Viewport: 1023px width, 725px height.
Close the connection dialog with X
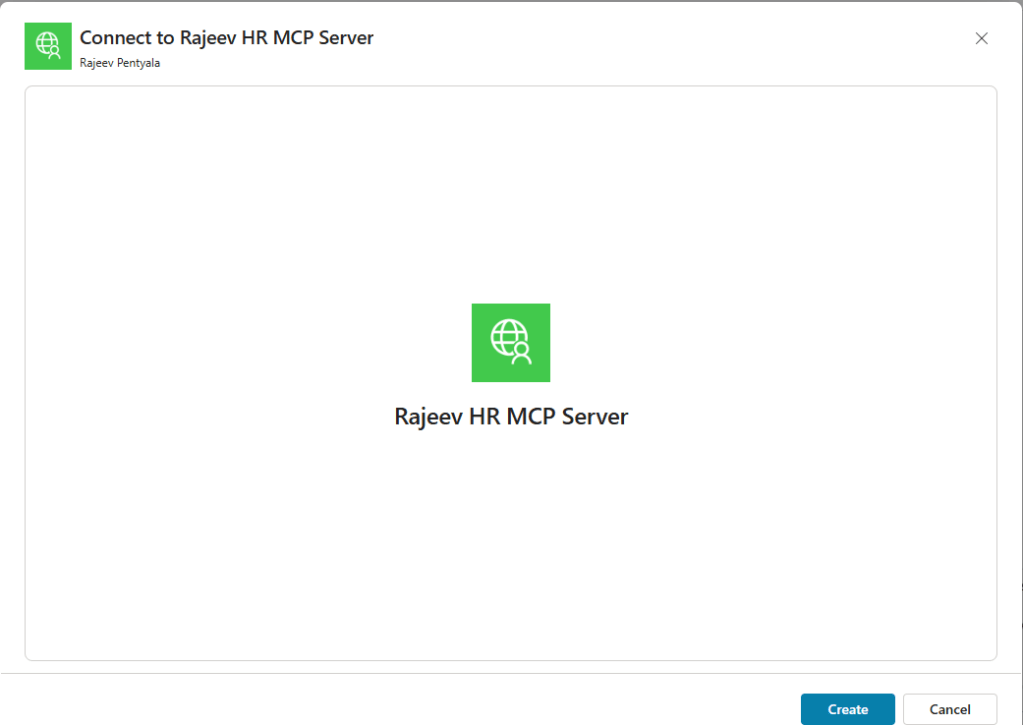pyautogui.click(x=981, y=39)
